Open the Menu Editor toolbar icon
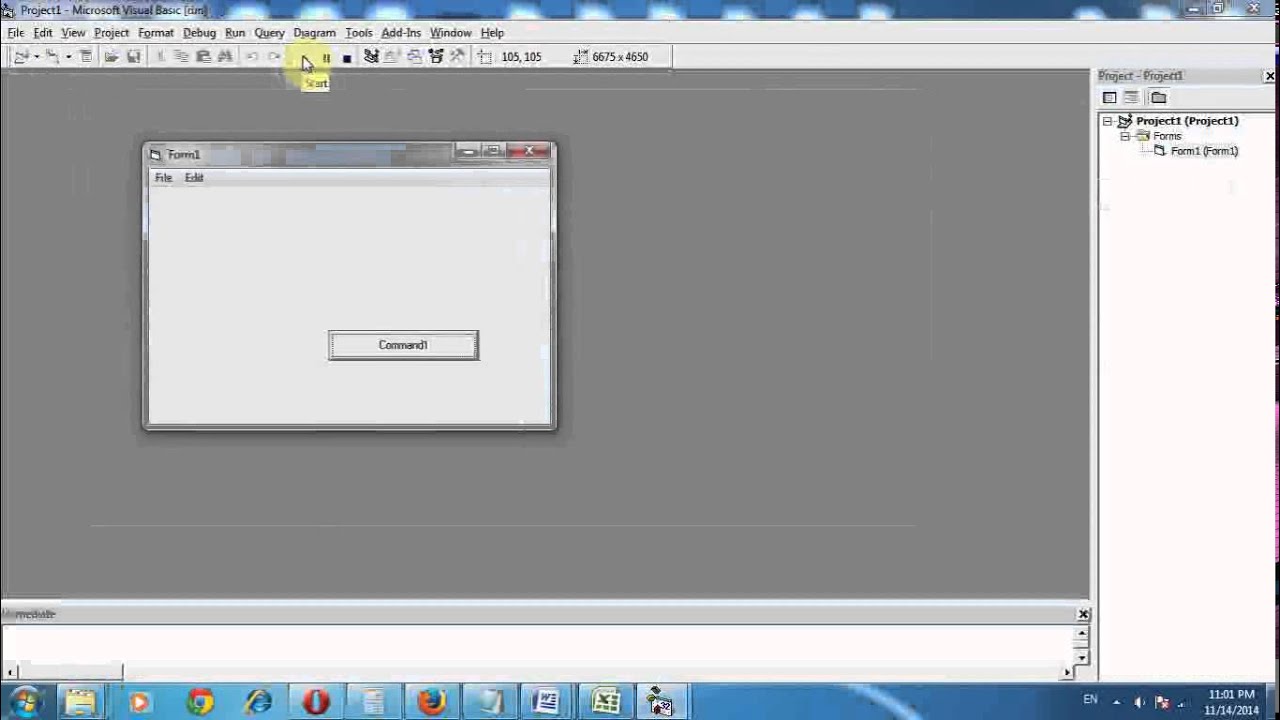This screenshot has width=1280, height=720. (86, 57)
